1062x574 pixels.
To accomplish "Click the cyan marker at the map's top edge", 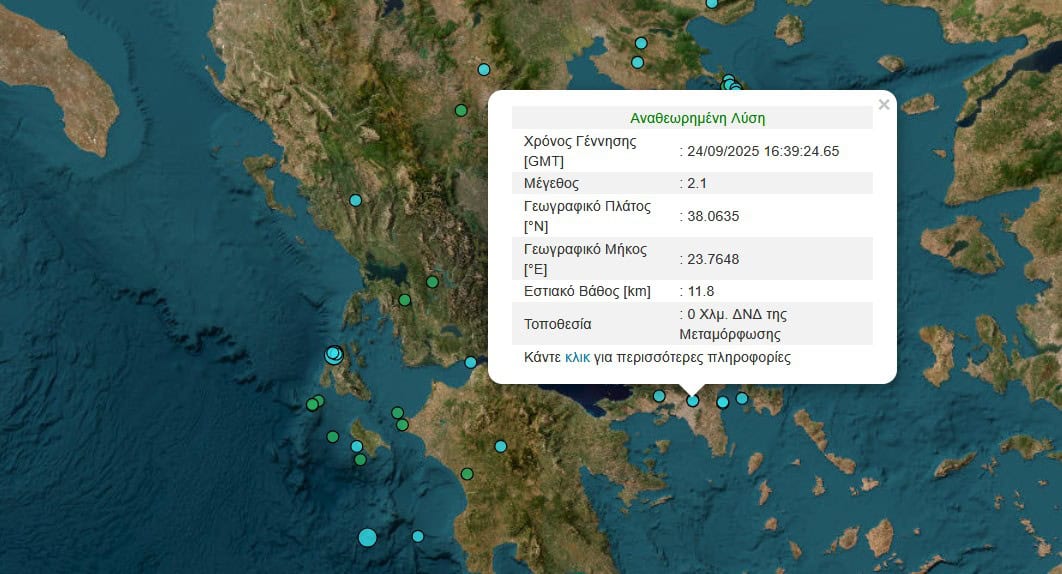I will (712, 3).
